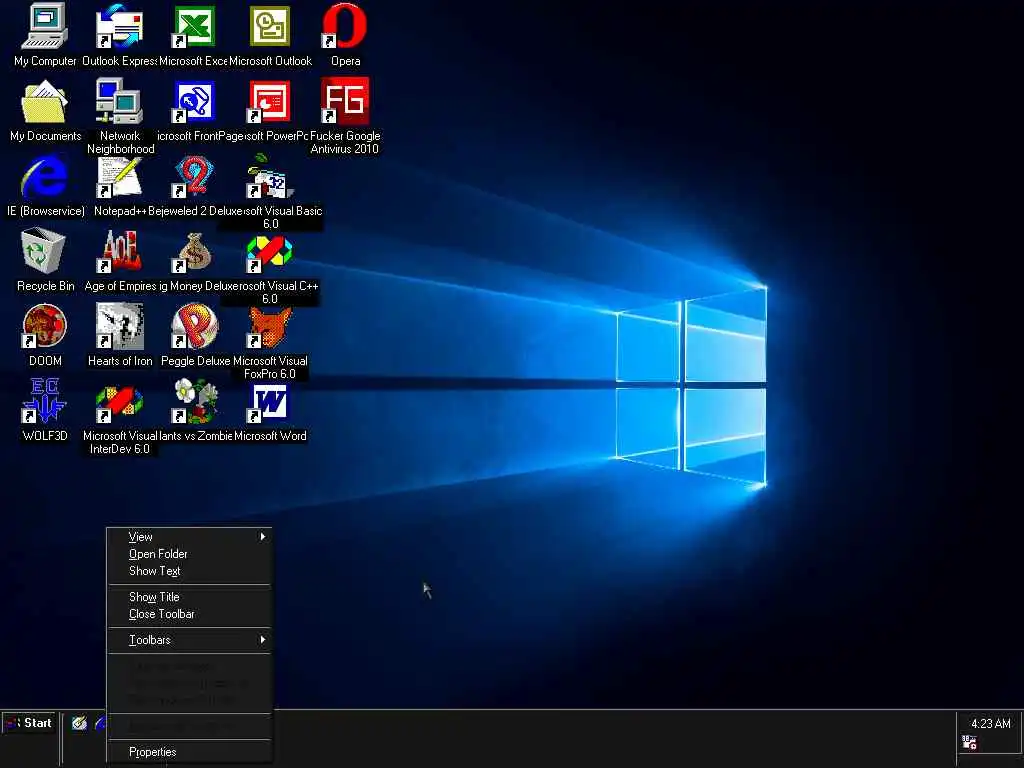Select the My Documents folder icon

click(x=44, y=101)
